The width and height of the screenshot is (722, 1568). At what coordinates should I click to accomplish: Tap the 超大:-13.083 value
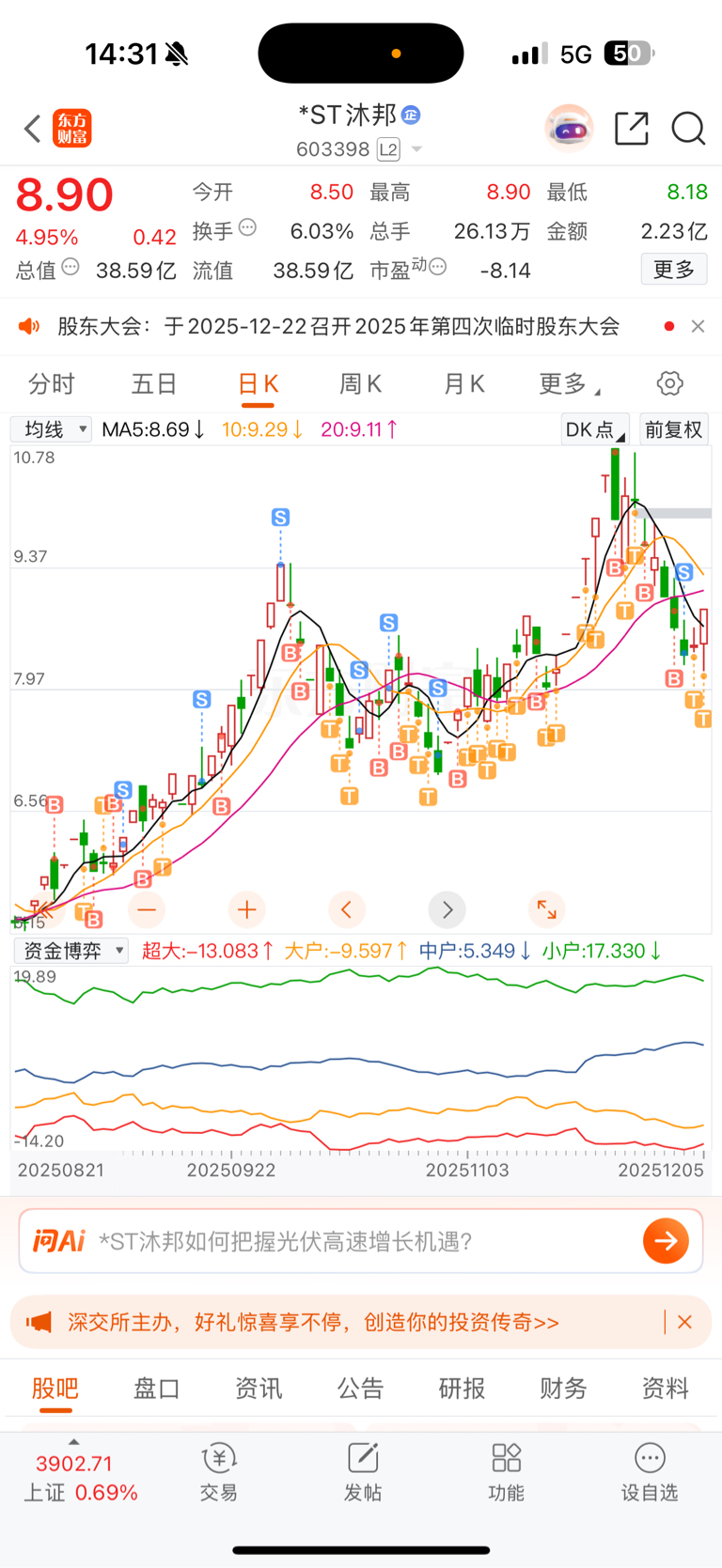click(x=207, y=951)
